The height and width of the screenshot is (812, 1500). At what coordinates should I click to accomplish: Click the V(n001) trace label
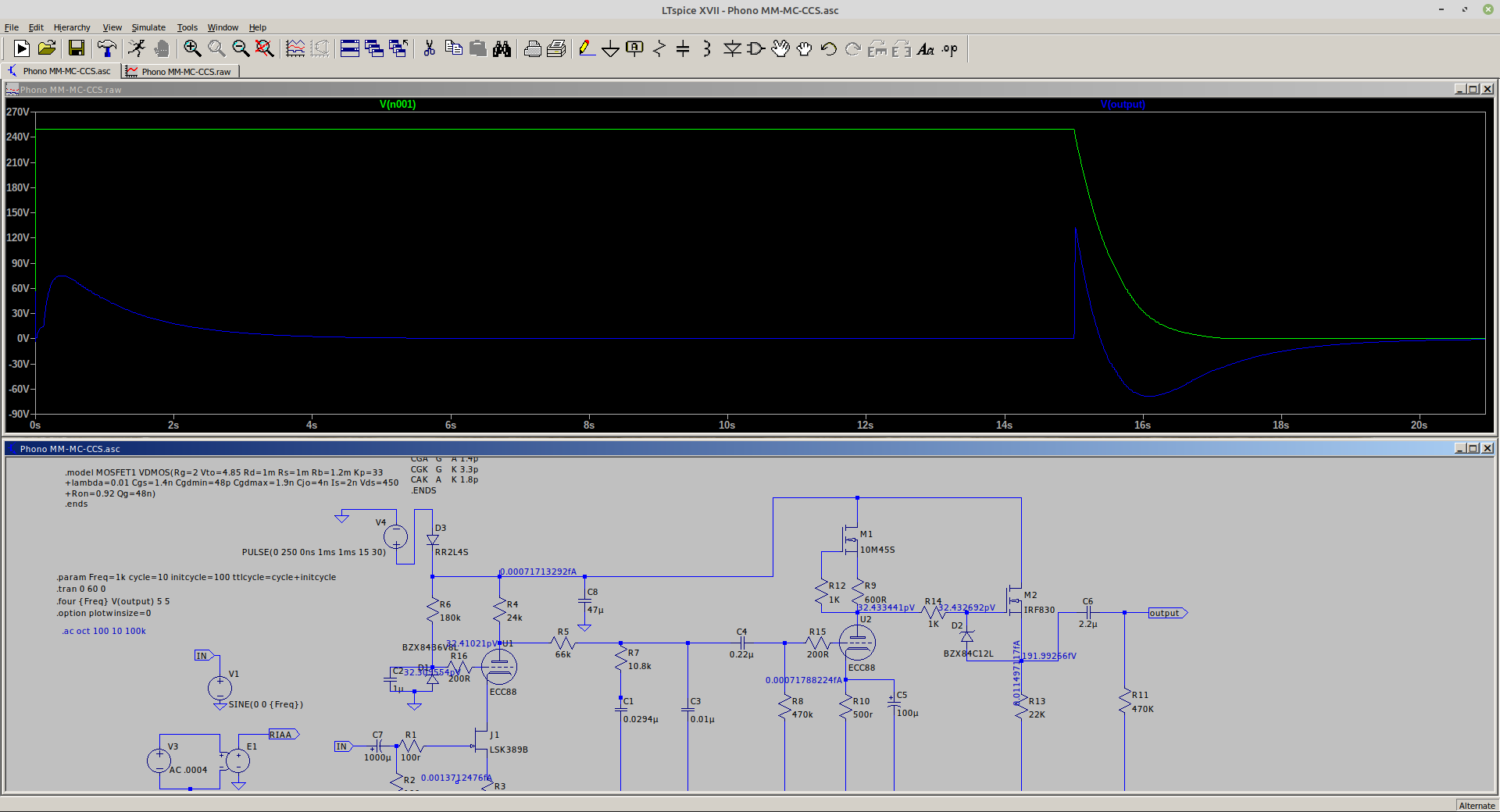click(398, 104)
